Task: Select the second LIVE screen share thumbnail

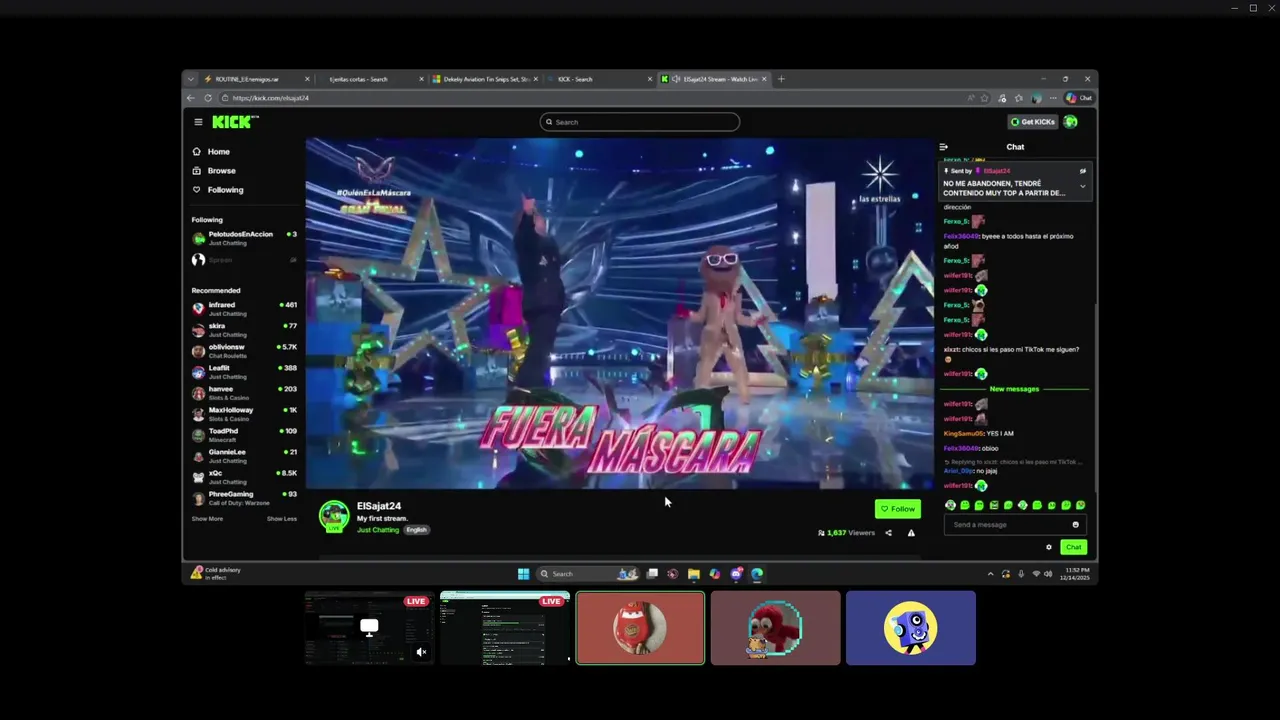Action: tap(505, 628)
